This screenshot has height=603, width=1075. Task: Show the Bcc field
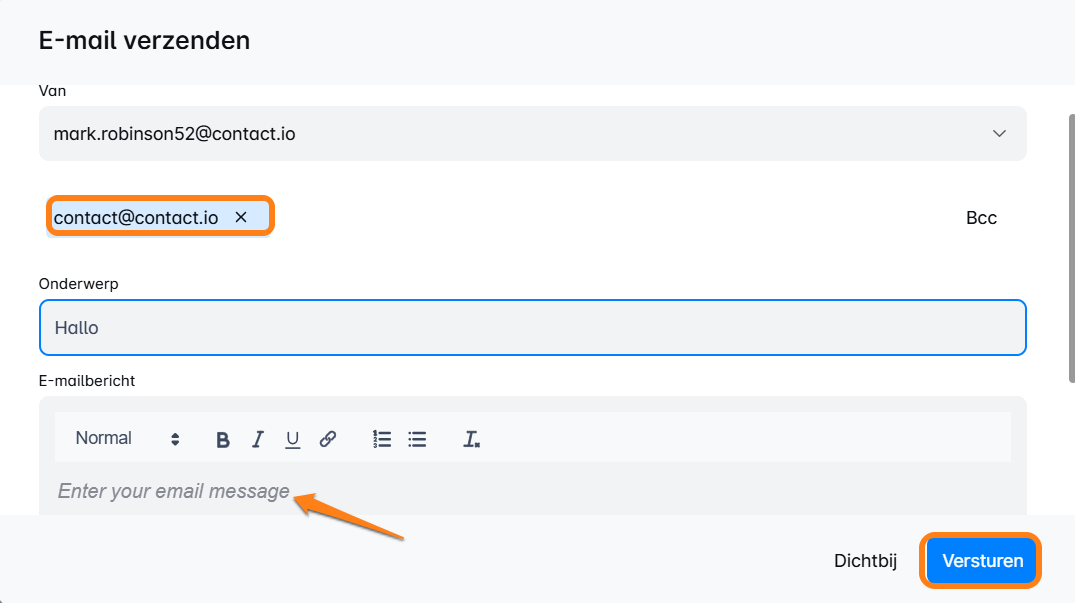(981, 218)
